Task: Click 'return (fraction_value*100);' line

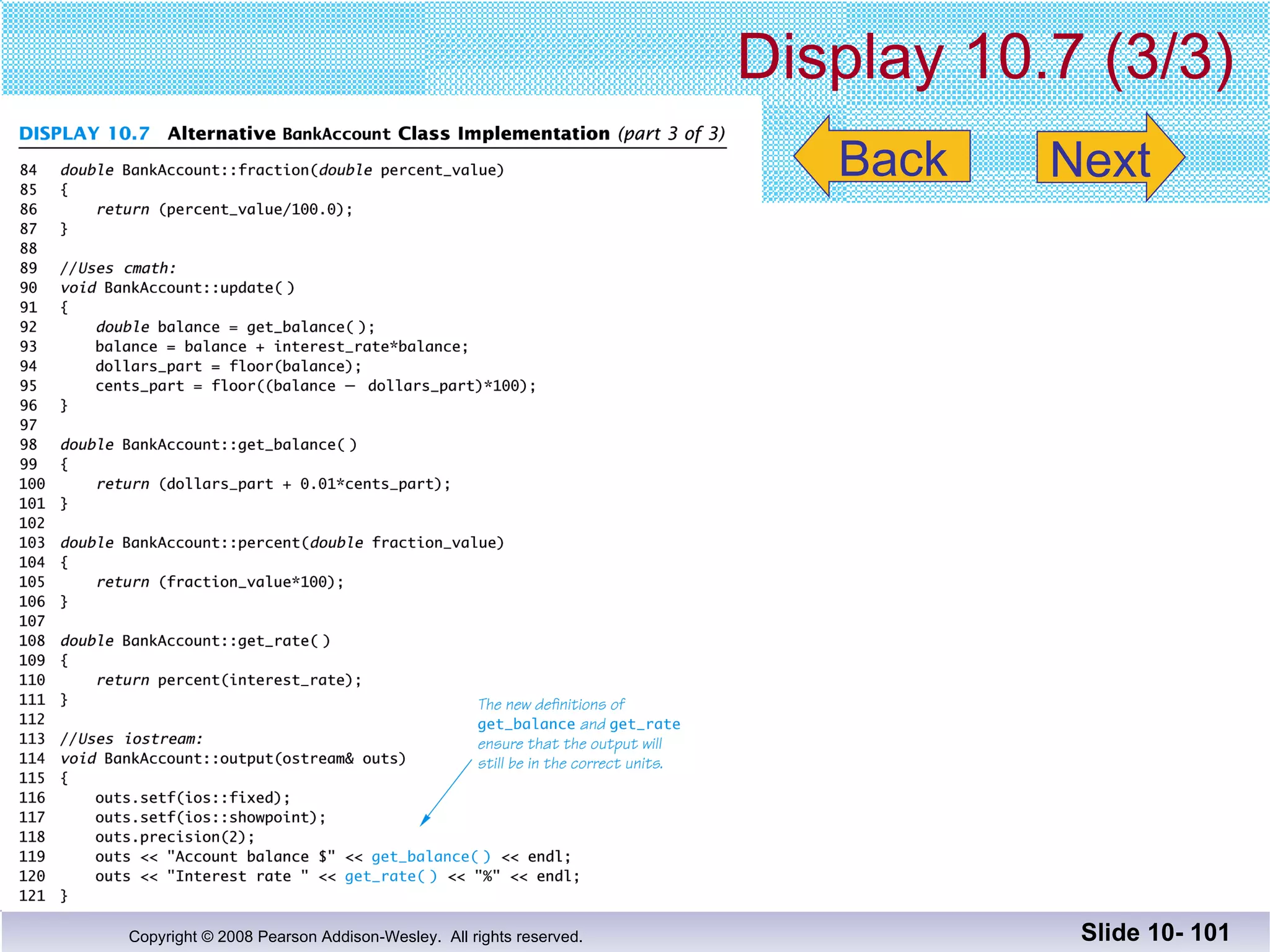Action: click(220, 582)
